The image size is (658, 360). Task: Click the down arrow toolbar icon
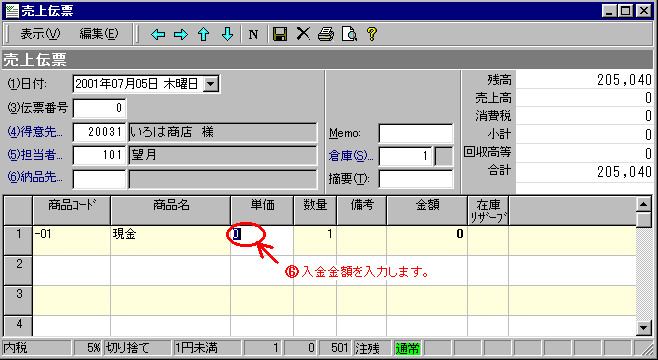[227, 34]
